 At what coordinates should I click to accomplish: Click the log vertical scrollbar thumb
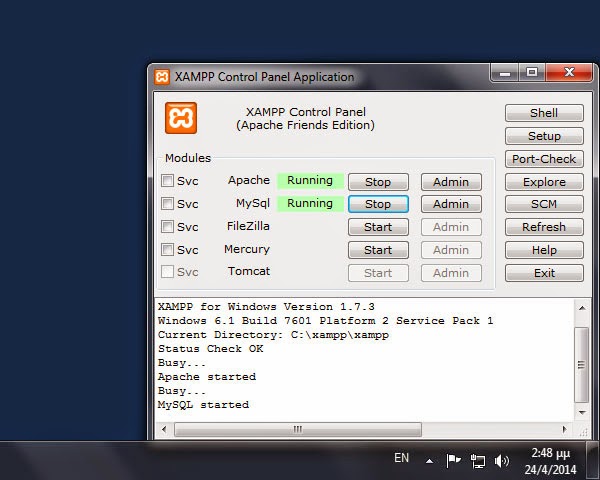tap(582, 365)
